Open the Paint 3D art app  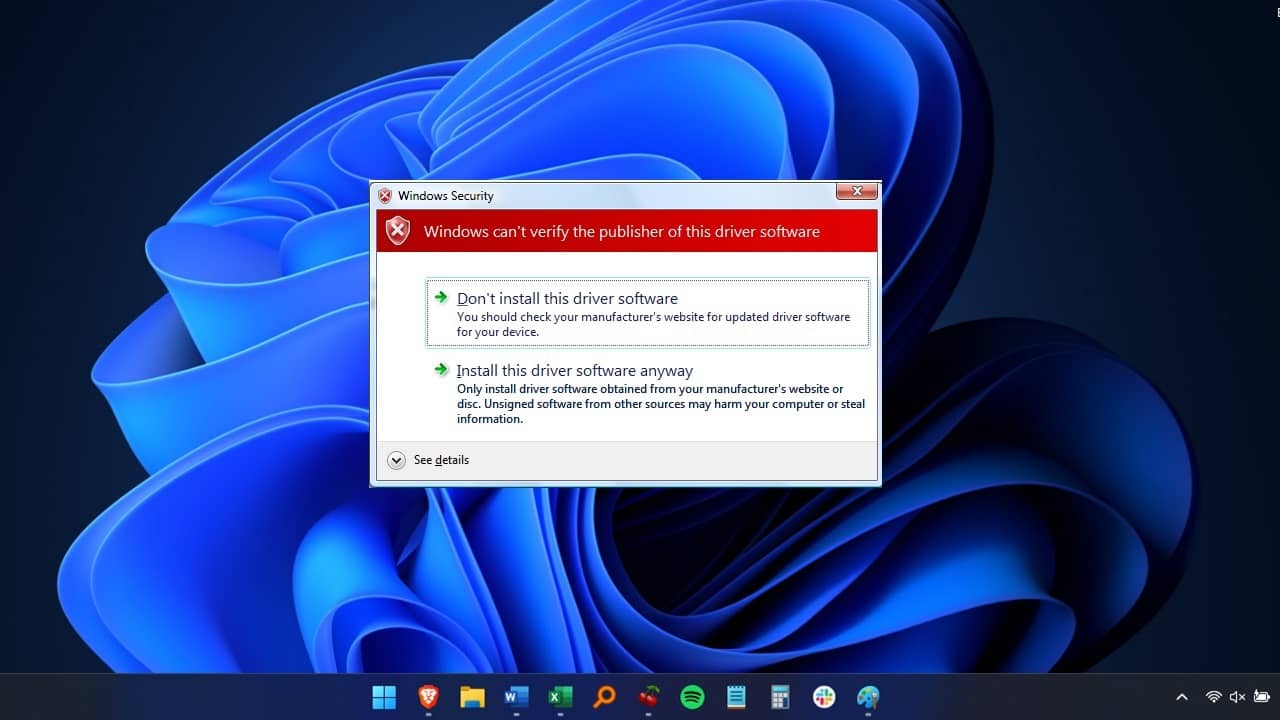867,697
